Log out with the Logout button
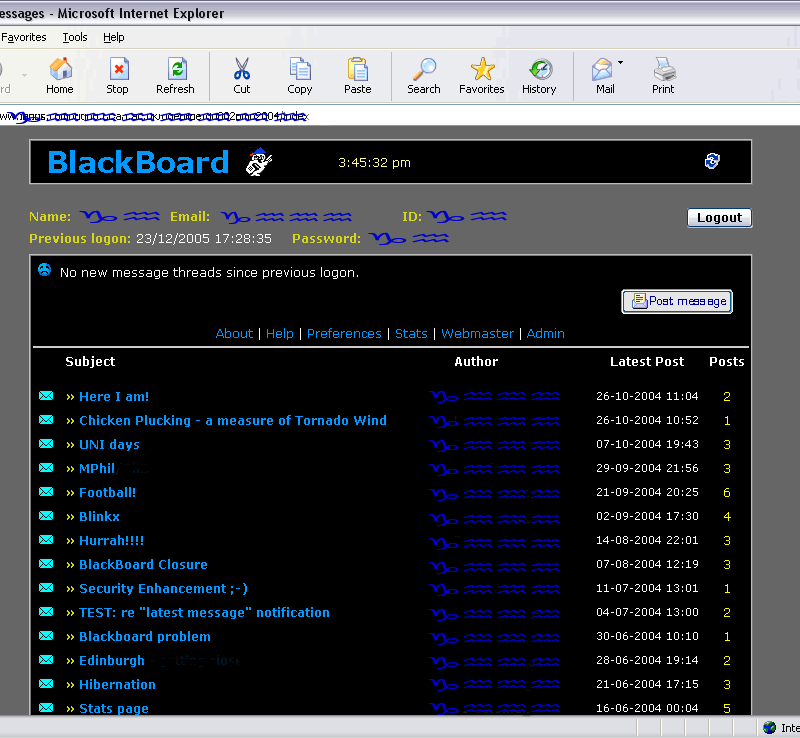This screenshot has height=738, width=800. coord(719,218)
